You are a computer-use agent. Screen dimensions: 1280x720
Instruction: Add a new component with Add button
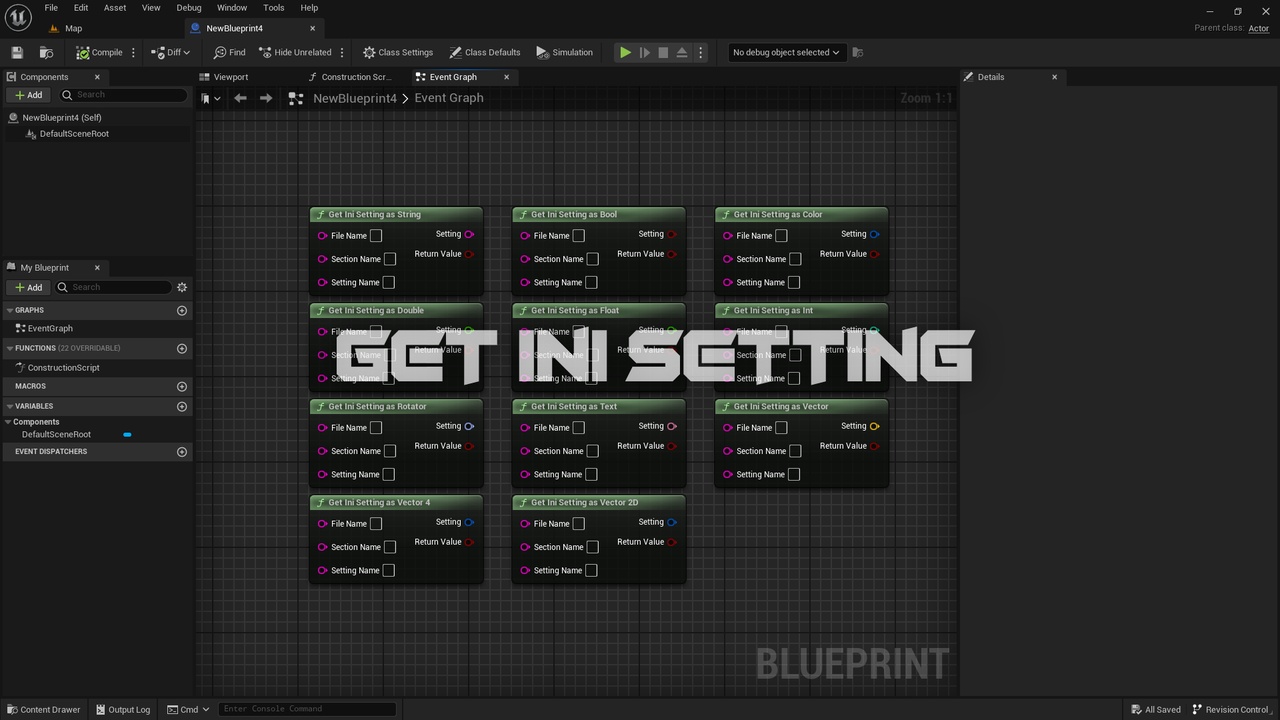[28, 95]
